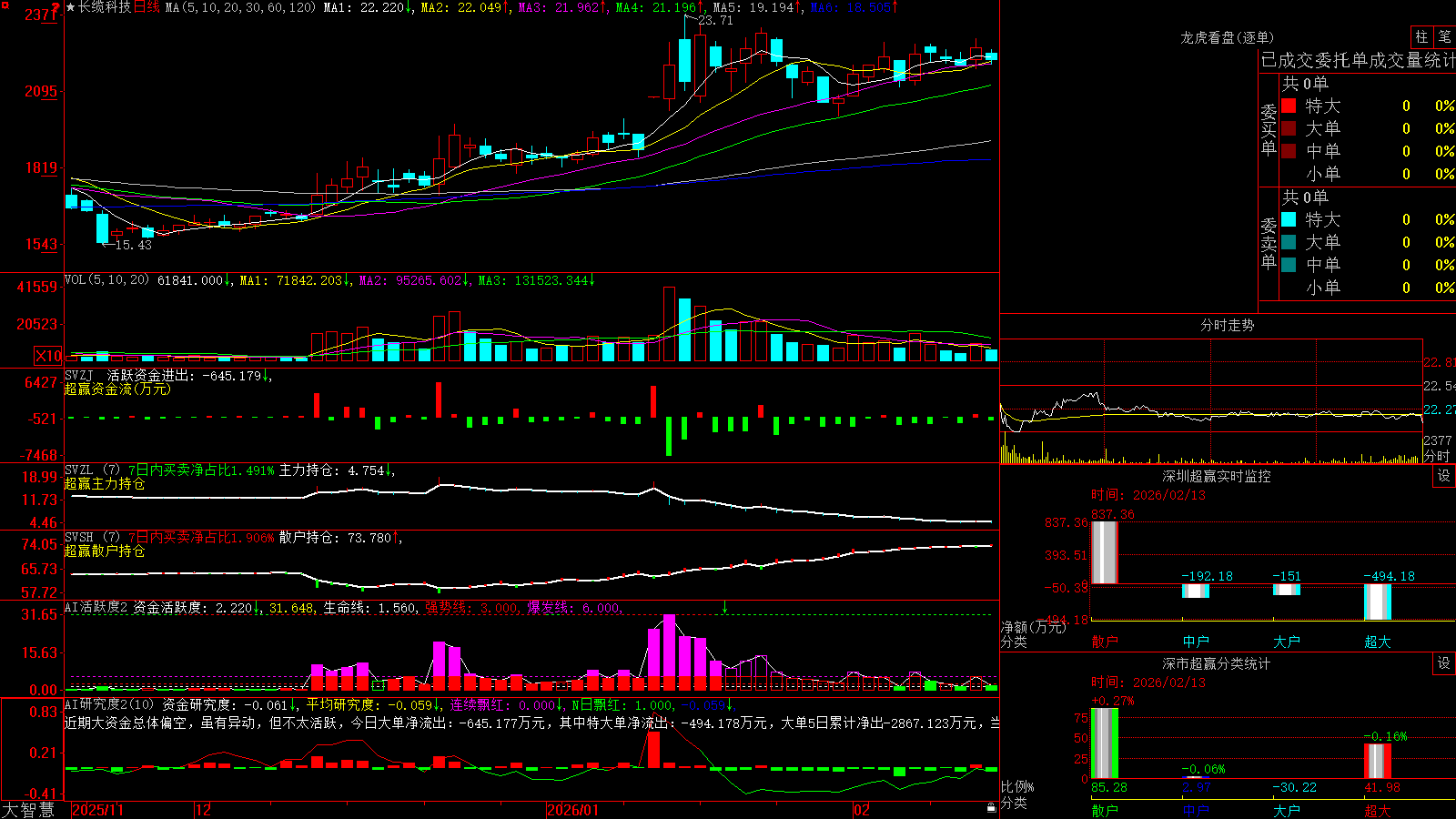Switch period via the red 日线 label

pyautogui.click(x=147, y=7)
